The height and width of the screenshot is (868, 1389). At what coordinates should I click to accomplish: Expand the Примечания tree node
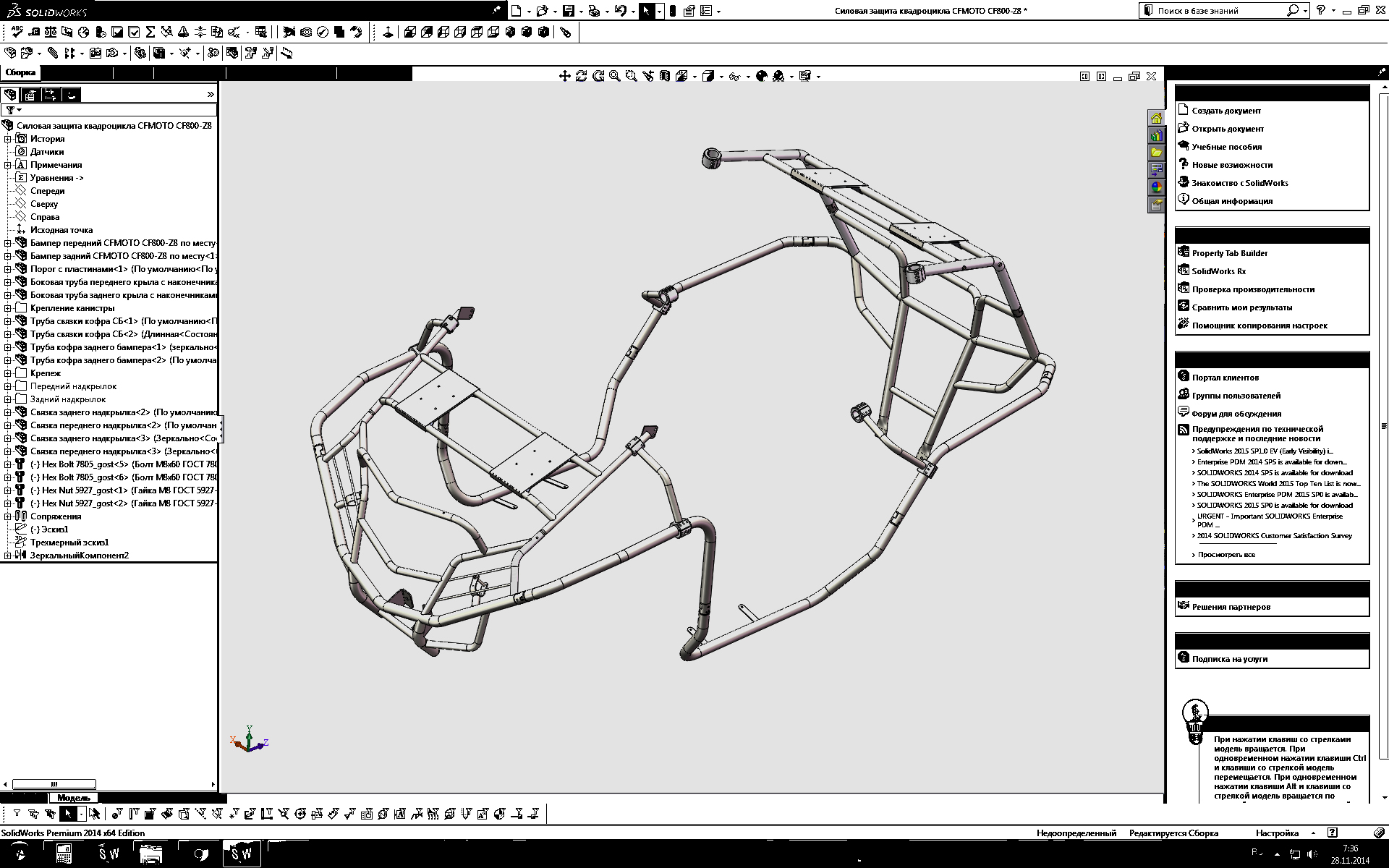(8, 165)
